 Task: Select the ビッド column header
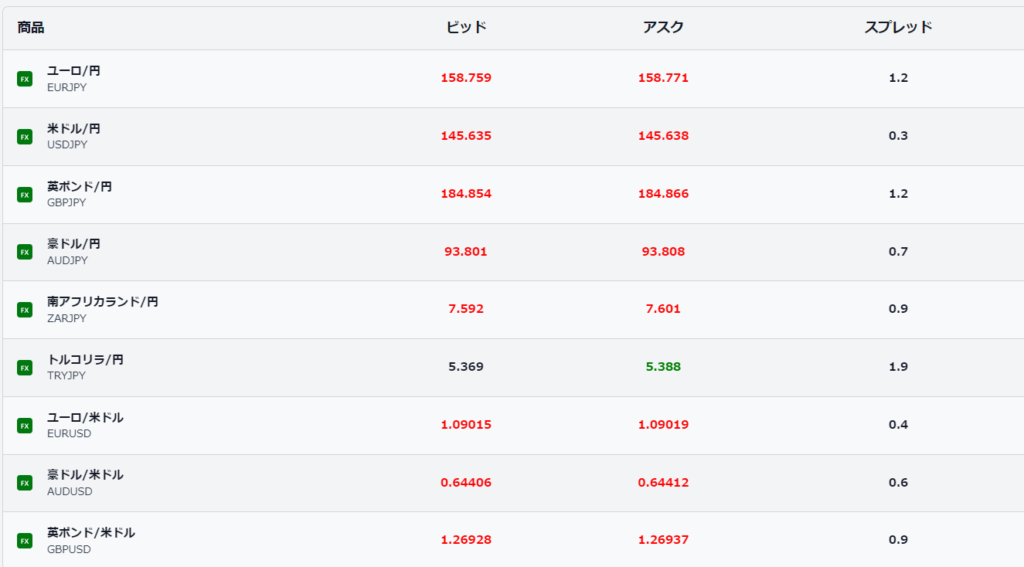(466, 27)
